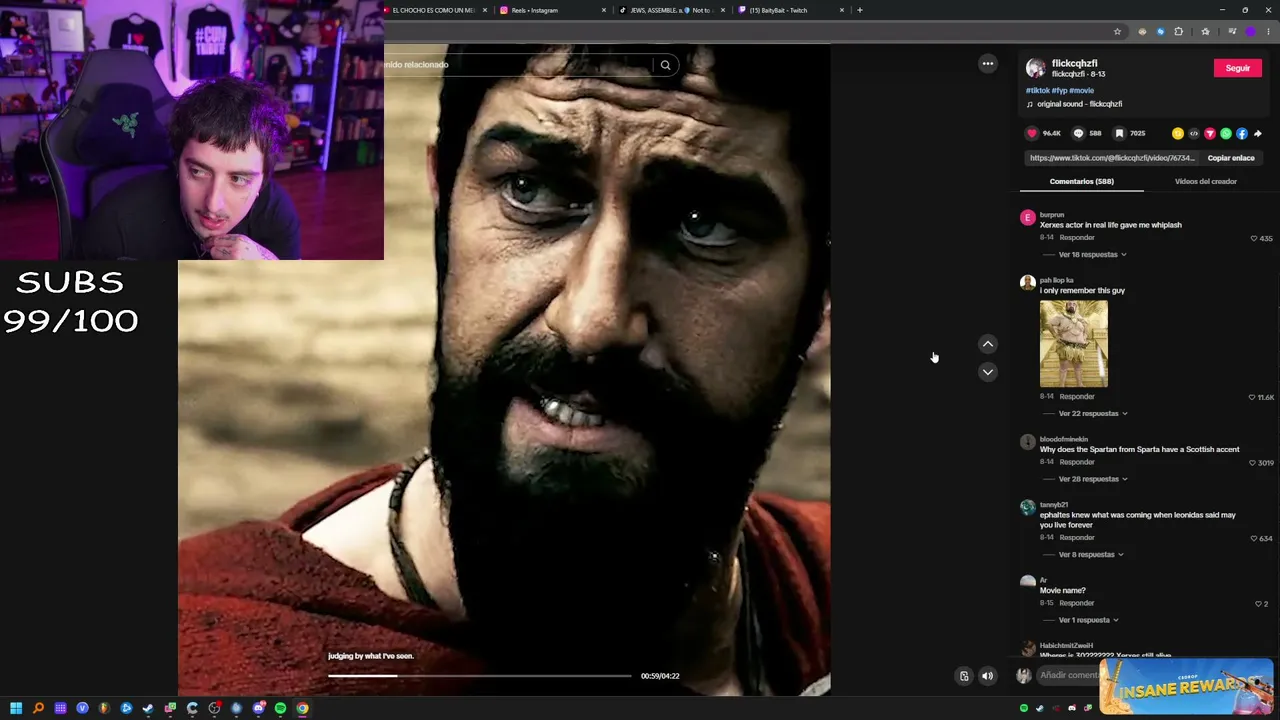Focus the 'Añadir comentario' input field
Screen dimensions: 1280x720
coord(1068,676)
